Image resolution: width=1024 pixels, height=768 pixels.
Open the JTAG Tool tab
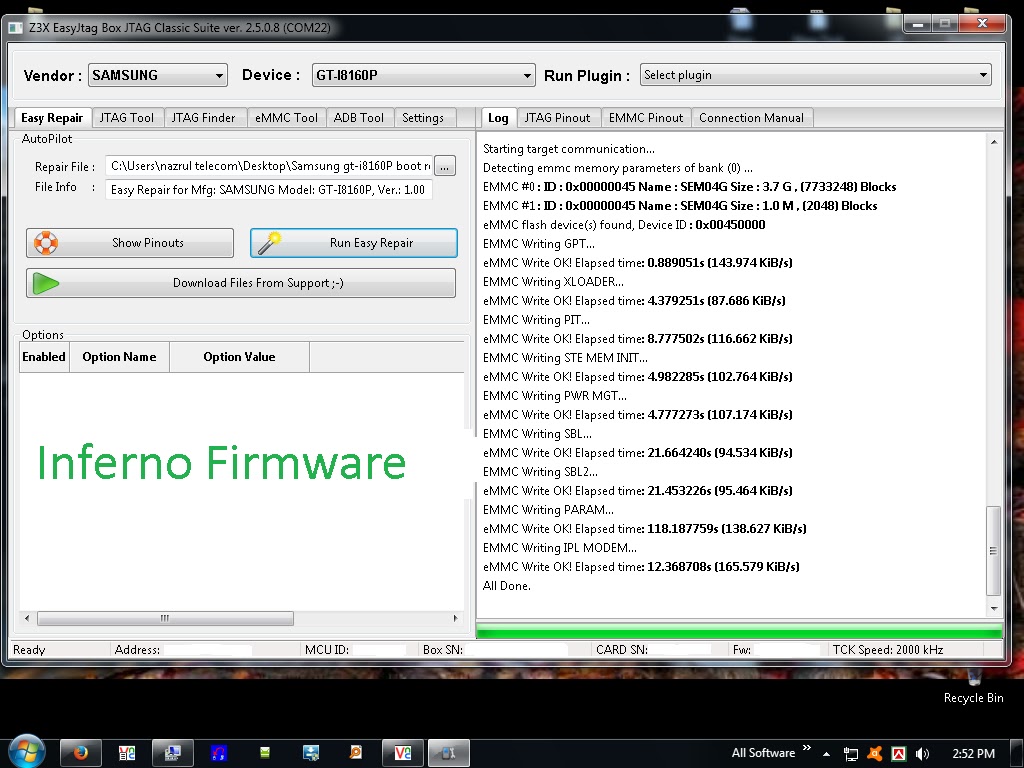[127, 118]
